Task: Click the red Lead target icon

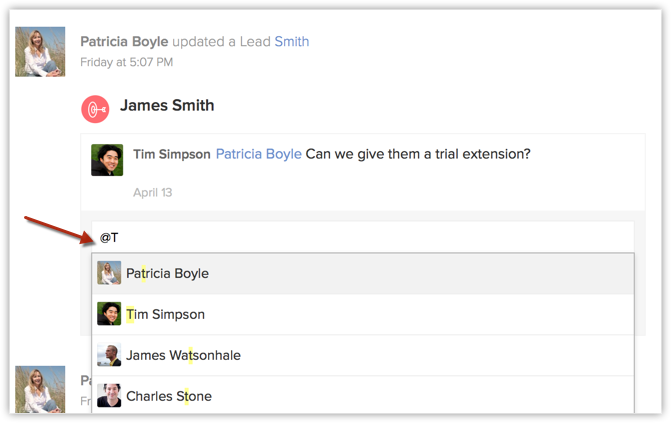Action: pos(95,108)
